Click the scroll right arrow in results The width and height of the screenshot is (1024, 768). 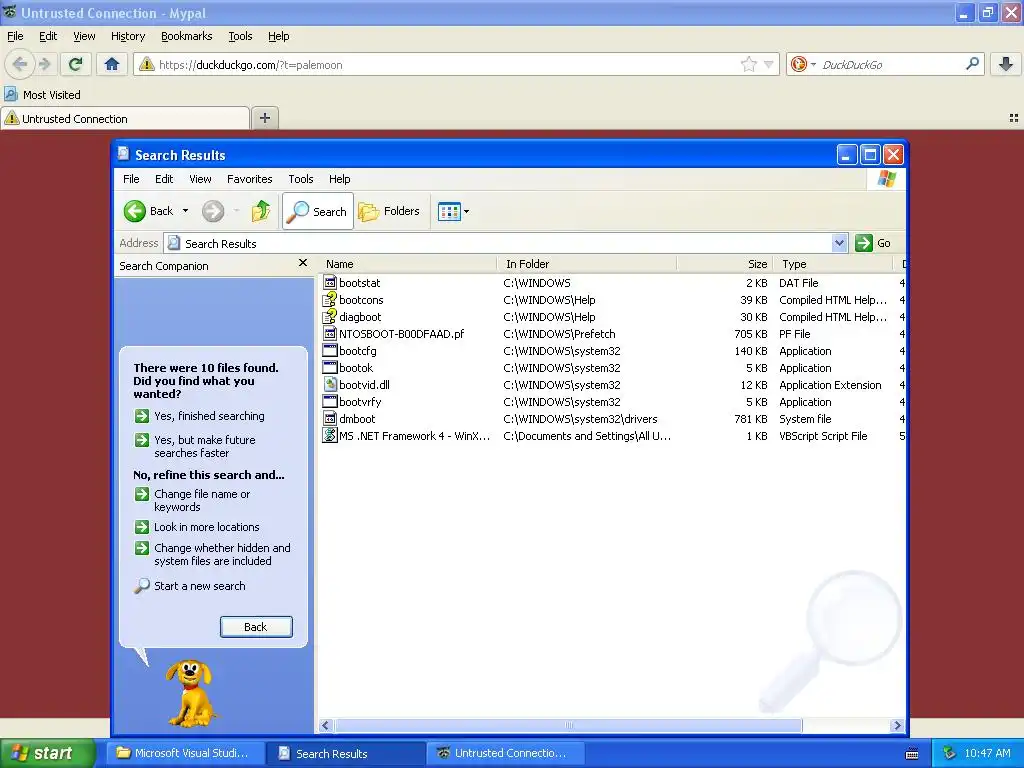897,726
